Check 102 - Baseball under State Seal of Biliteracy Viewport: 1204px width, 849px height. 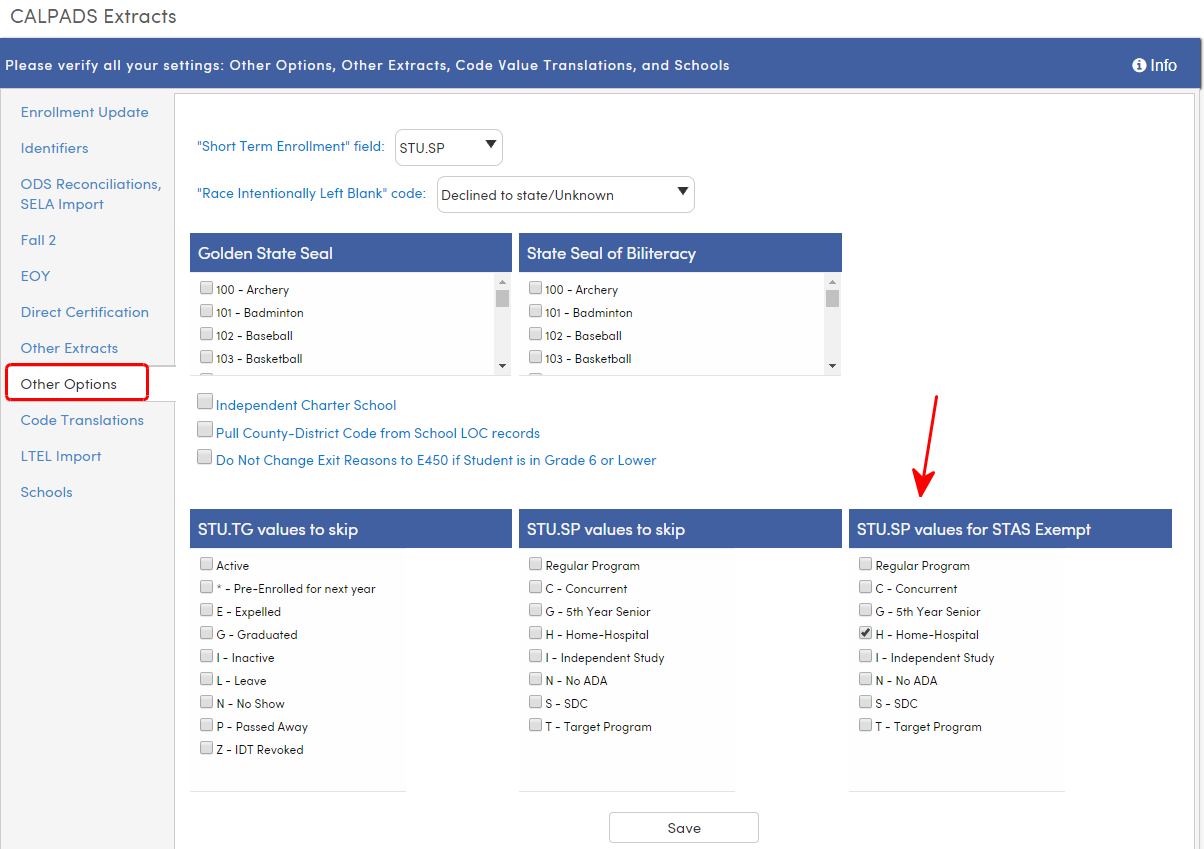pos(534,335)
